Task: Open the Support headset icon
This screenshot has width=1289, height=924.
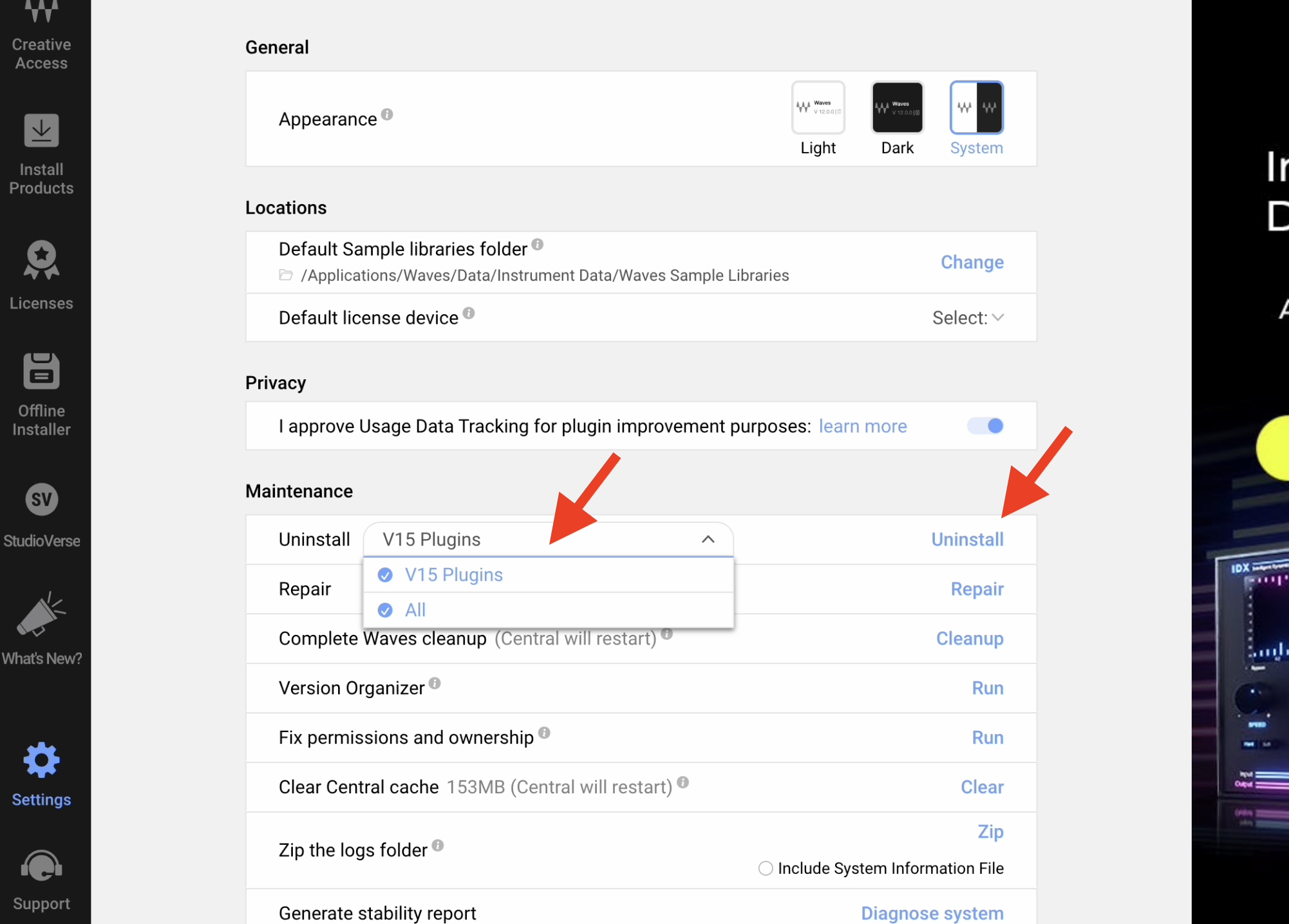Action: (x=41, y=867)
